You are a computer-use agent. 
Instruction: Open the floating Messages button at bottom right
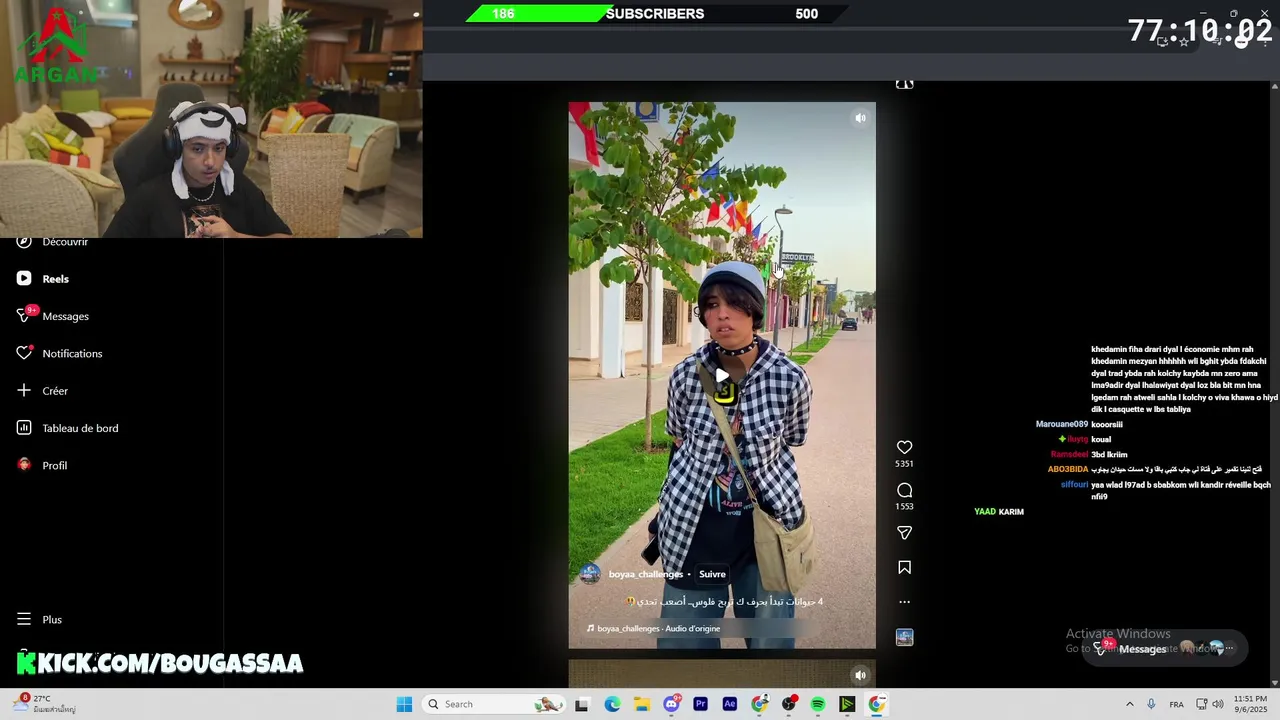1165,648
